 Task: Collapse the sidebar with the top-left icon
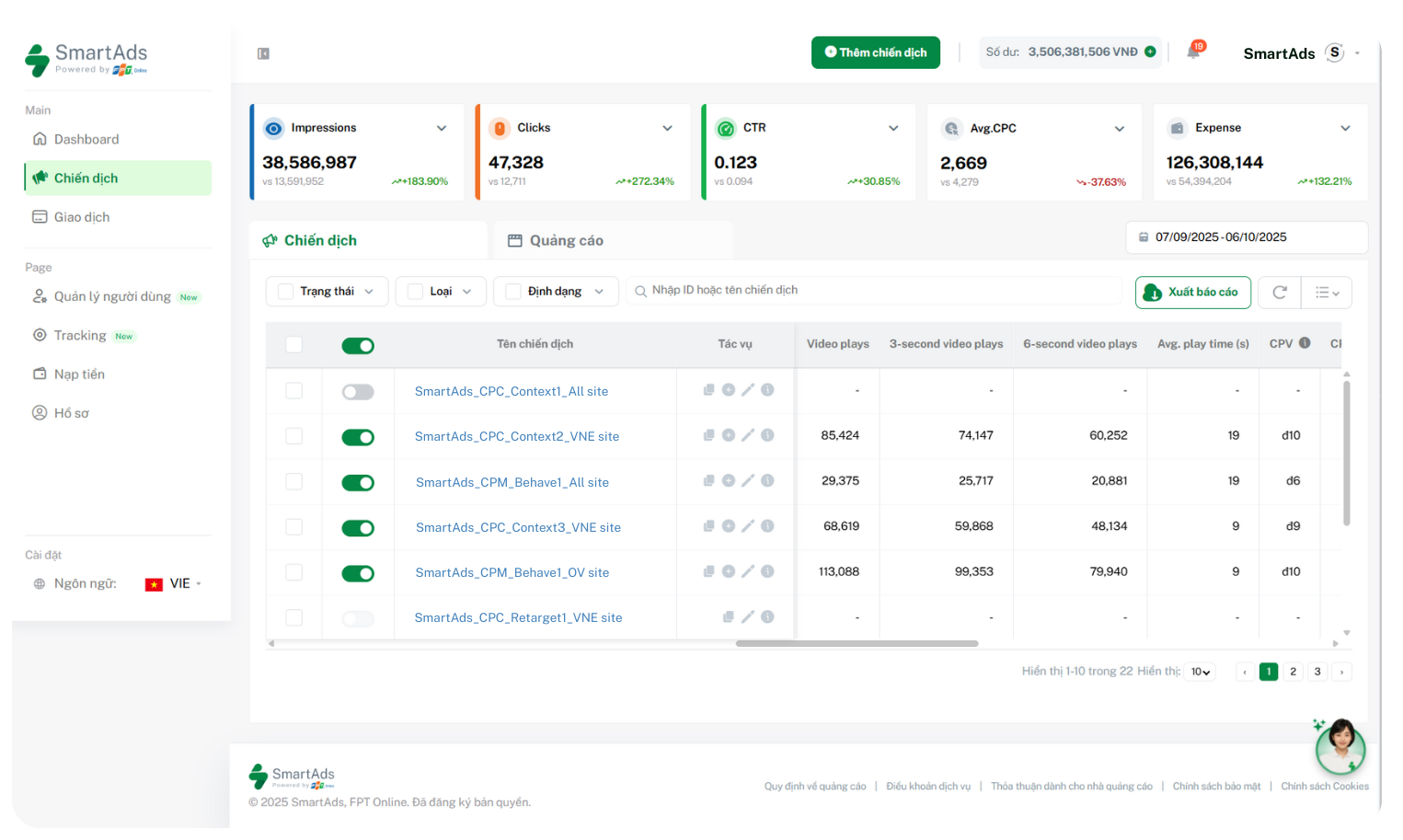point(263,53)
